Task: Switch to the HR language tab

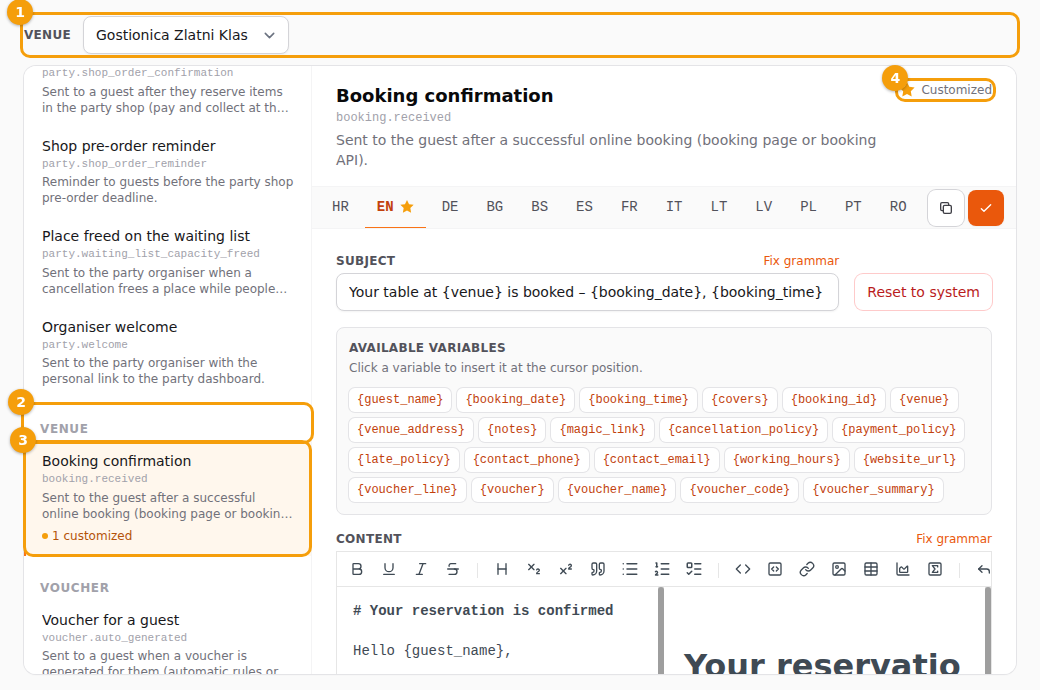Action: click(340, 206)
